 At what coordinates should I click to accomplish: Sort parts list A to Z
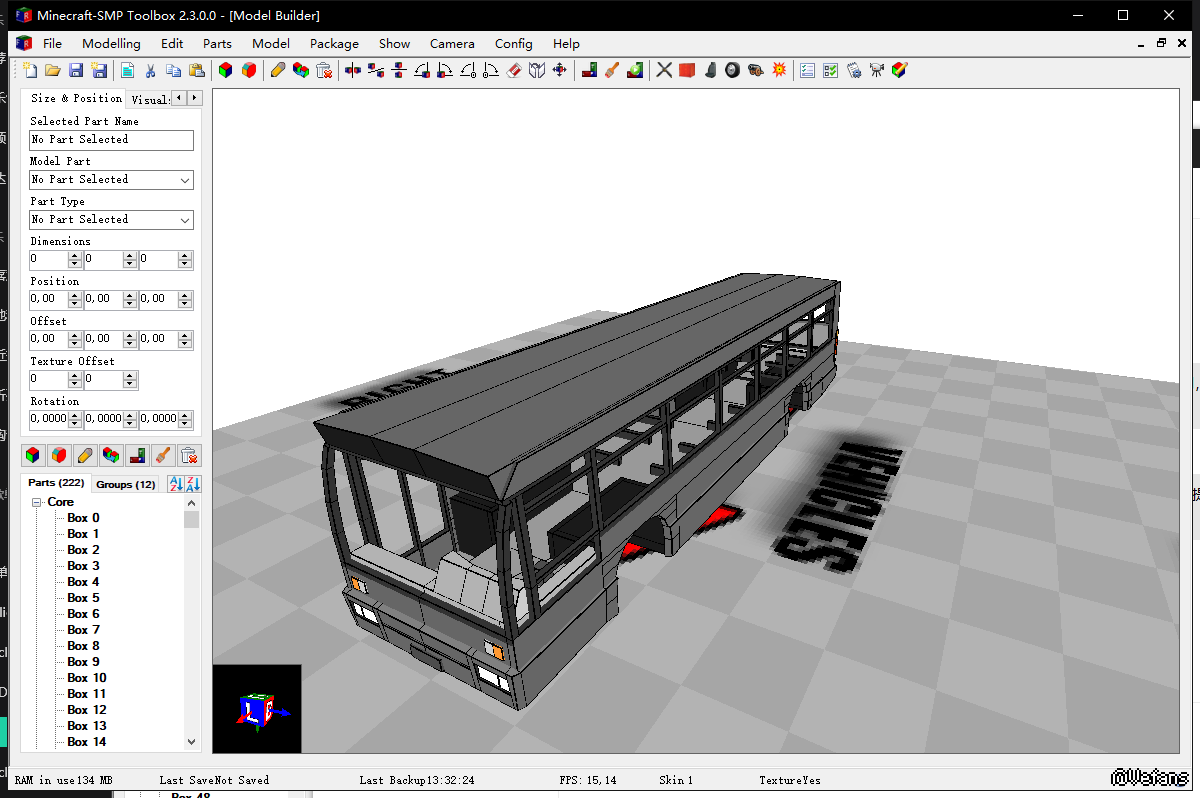coord(176,484)
